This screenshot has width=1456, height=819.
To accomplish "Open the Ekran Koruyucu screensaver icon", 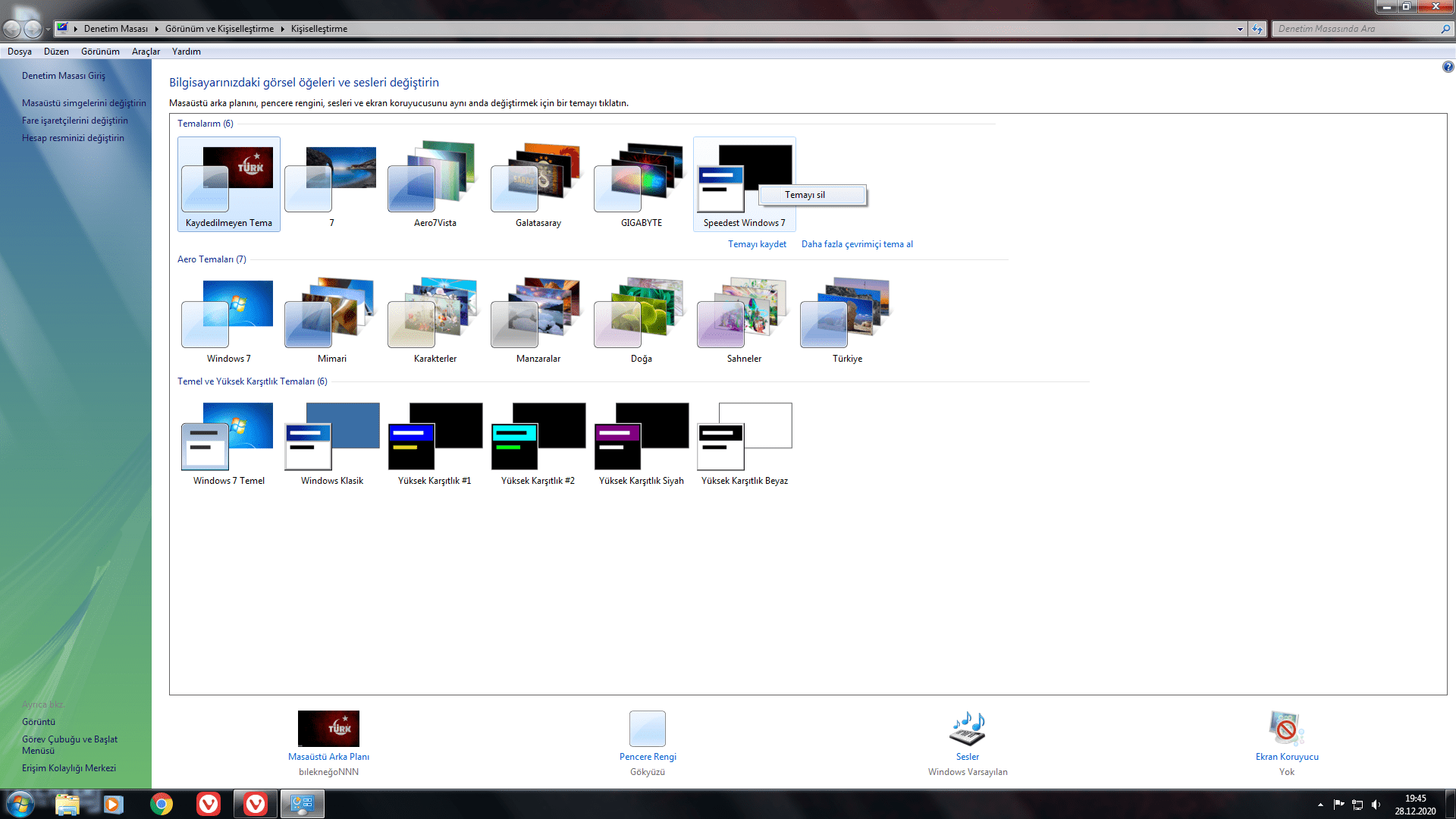I will pos(1286,730).
